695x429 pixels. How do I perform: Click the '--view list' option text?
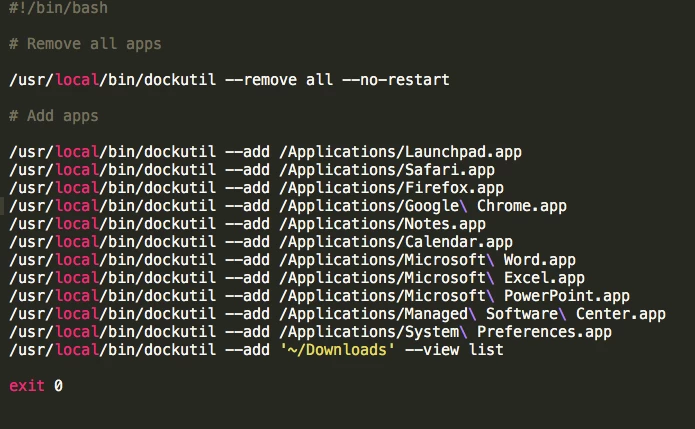(454, 350)
